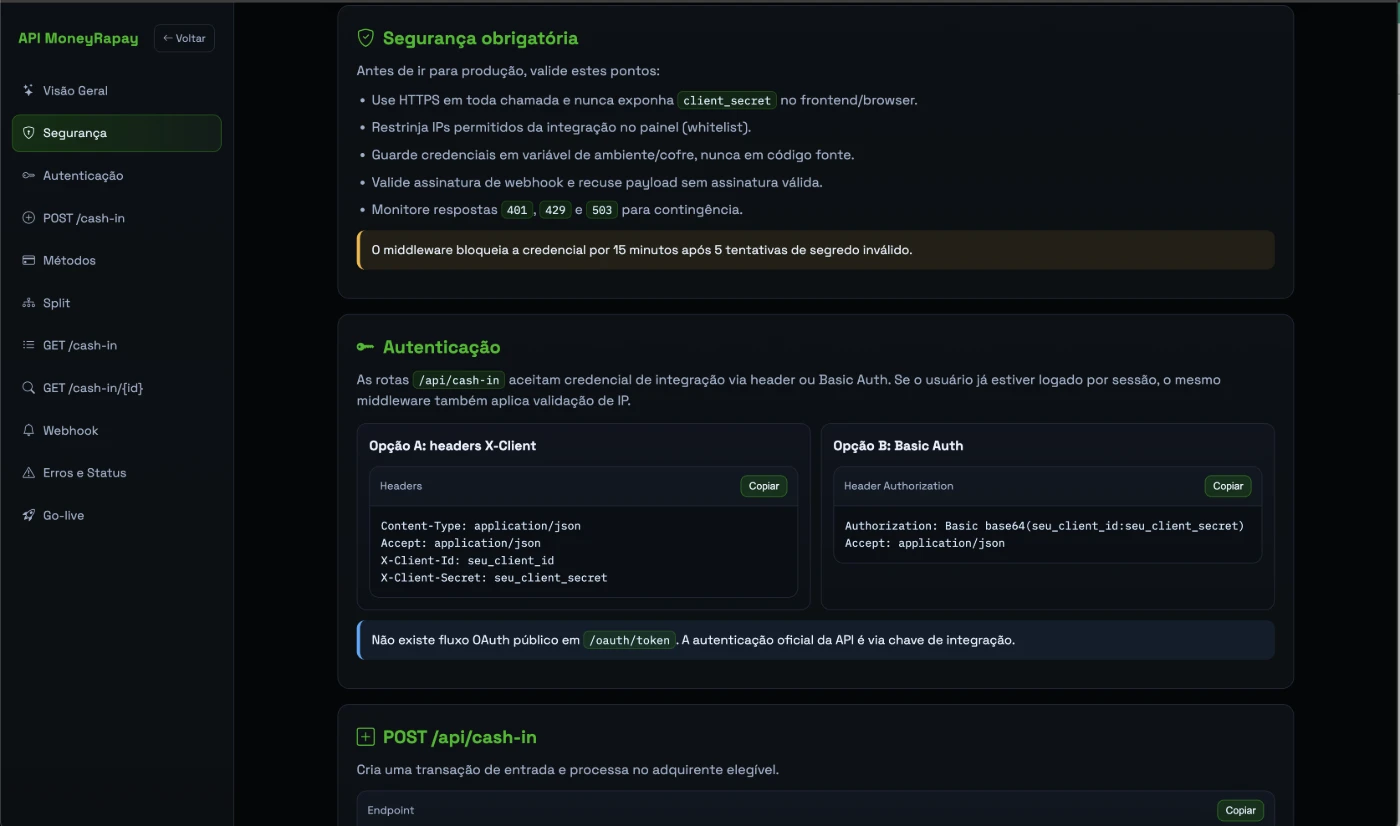The height and width of the screenshot is (826, 1400).
Task: Click the bell icon beside Webhook
Action: point(28,430)
